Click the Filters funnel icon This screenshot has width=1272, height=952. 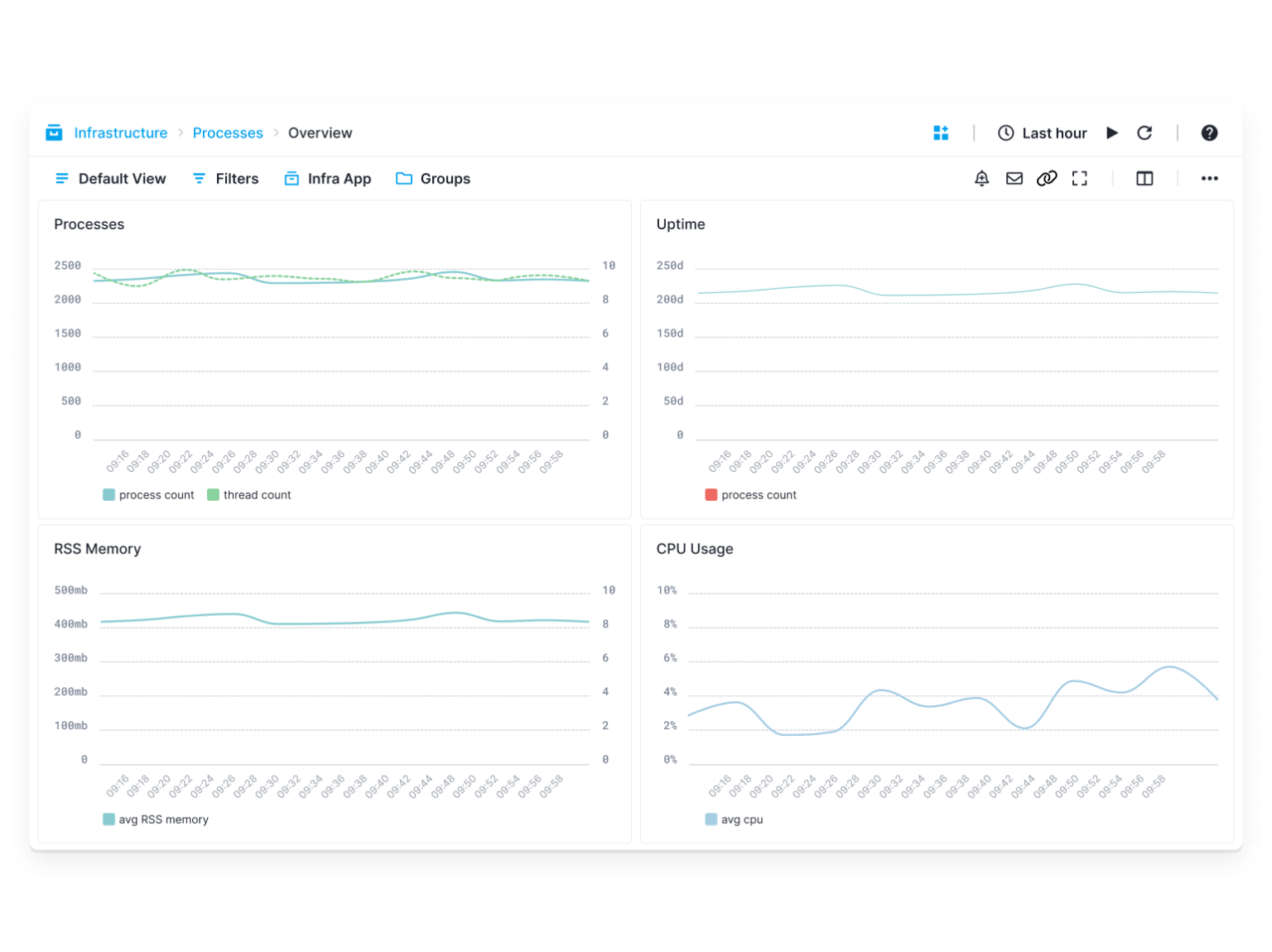pos(199,178)
